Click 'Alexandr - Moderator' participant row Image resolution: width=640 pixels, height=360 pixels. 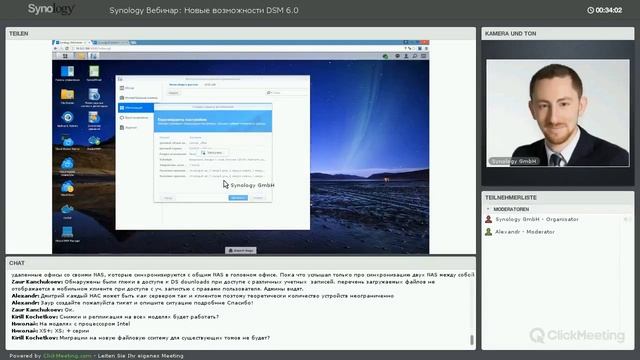coord(558,232)
